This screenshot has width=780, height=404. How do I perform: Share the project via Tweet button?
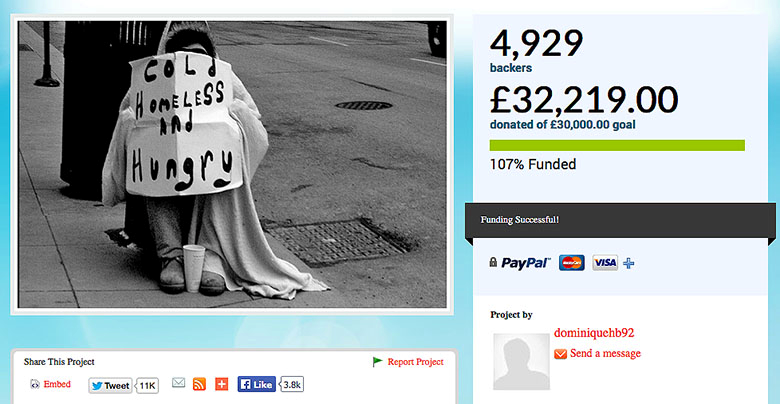(110, 386)
